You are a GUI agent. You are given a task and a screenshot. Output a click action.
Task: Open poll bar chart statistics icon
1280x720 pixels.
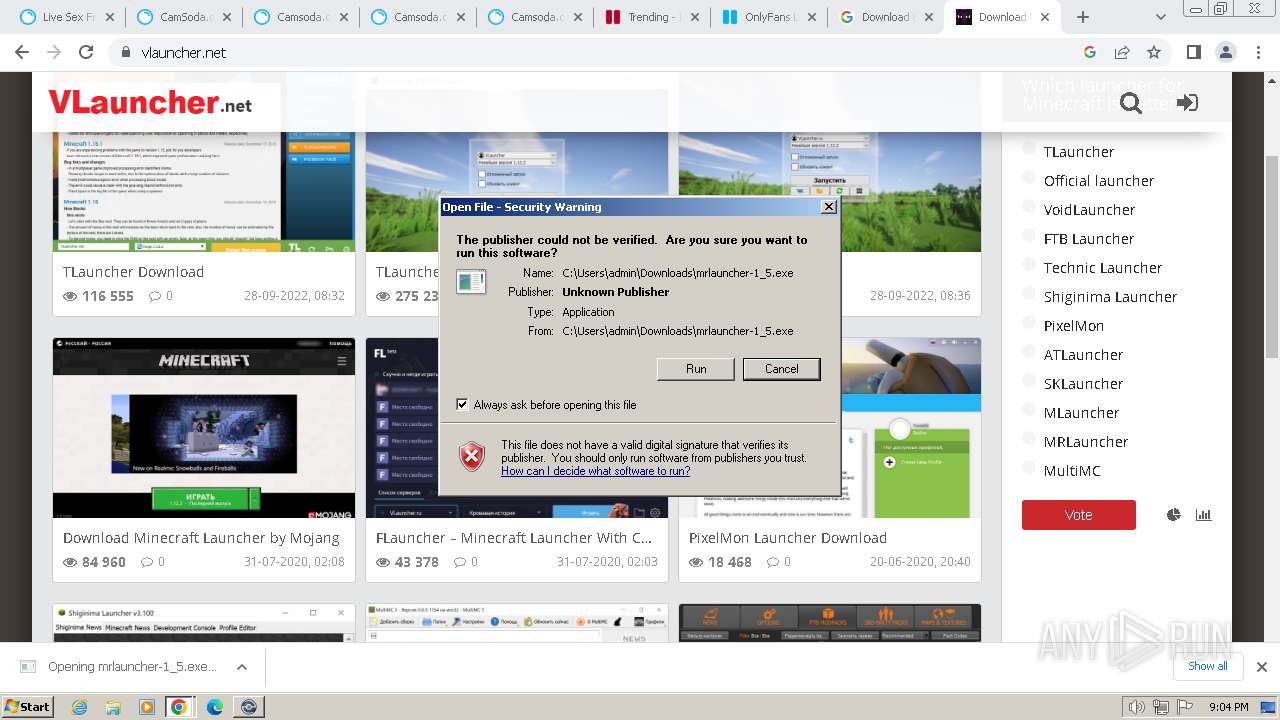click(1203, 515)
